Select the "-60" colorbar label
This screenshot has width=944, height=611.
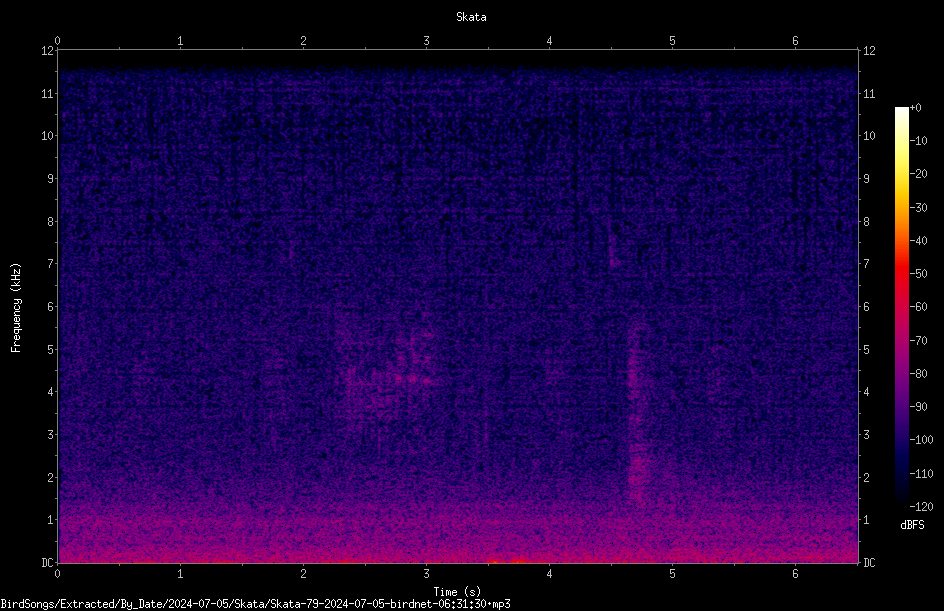918,307
